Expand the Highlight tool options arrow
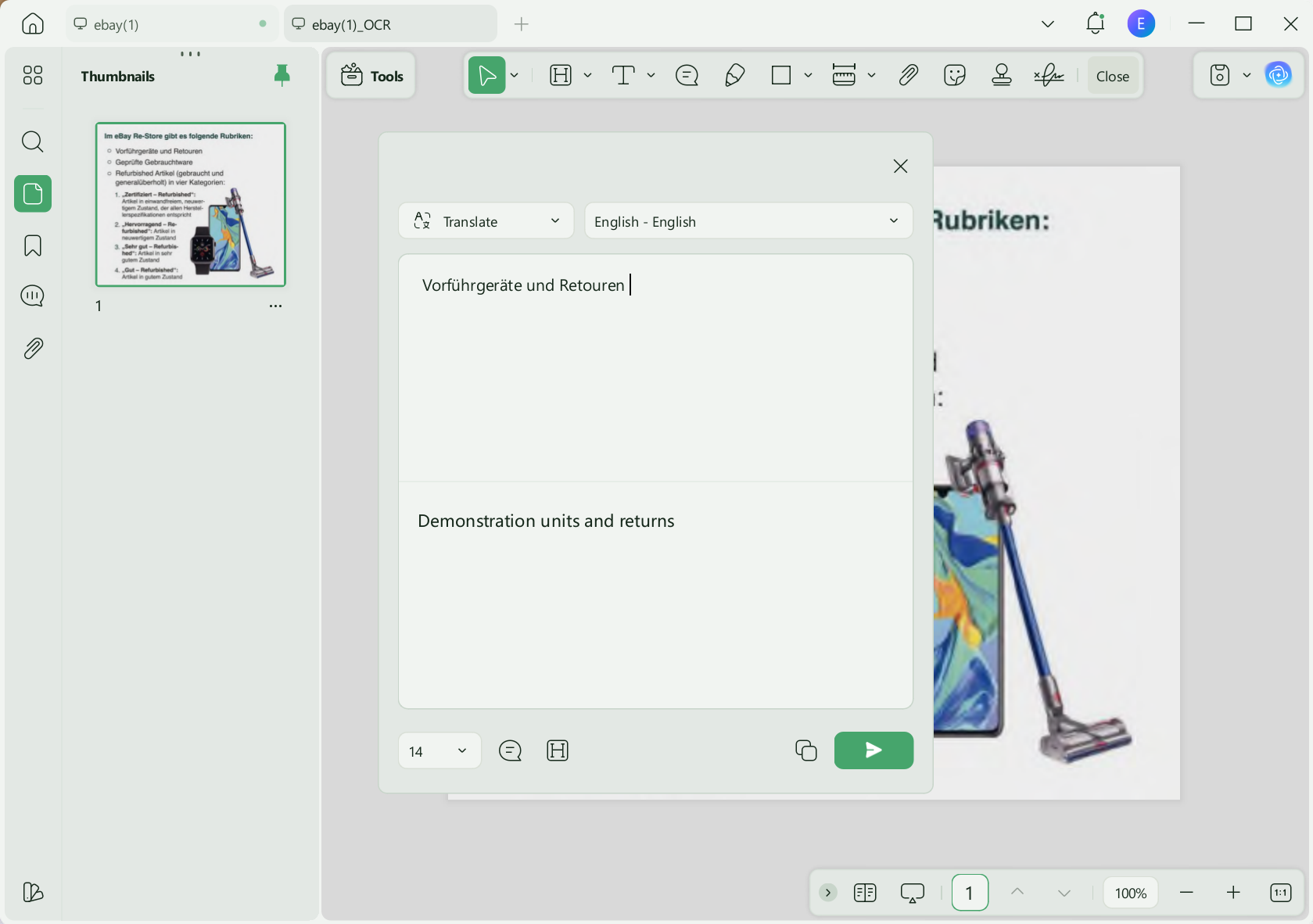The height and width of the screenshot is (924, 1313). (587, 75)
